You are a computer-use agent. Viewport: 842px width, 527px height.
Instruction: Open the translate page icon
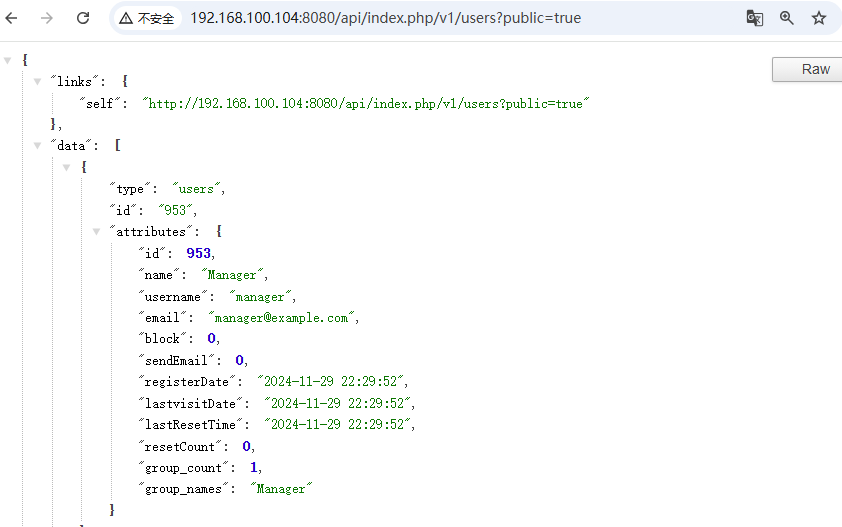[x=755, y=18]
